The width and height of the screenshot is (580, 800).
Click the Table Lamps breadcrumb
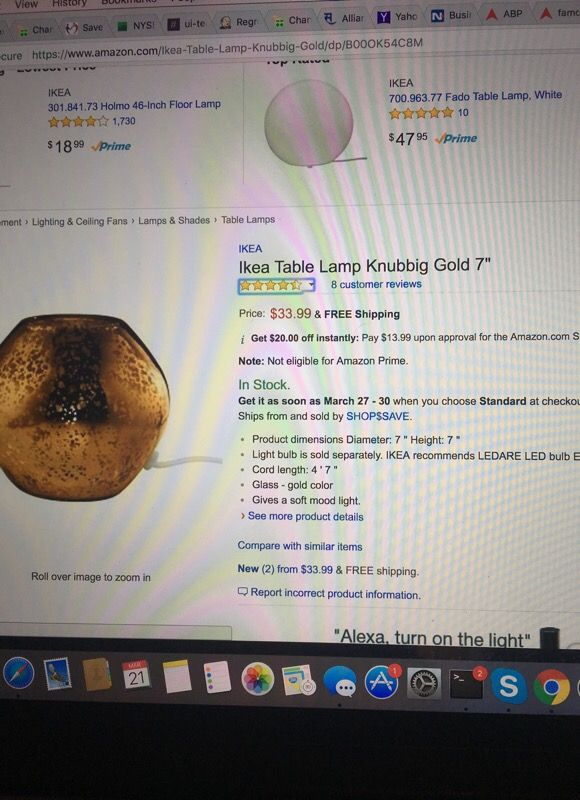(x=248, y=220)
